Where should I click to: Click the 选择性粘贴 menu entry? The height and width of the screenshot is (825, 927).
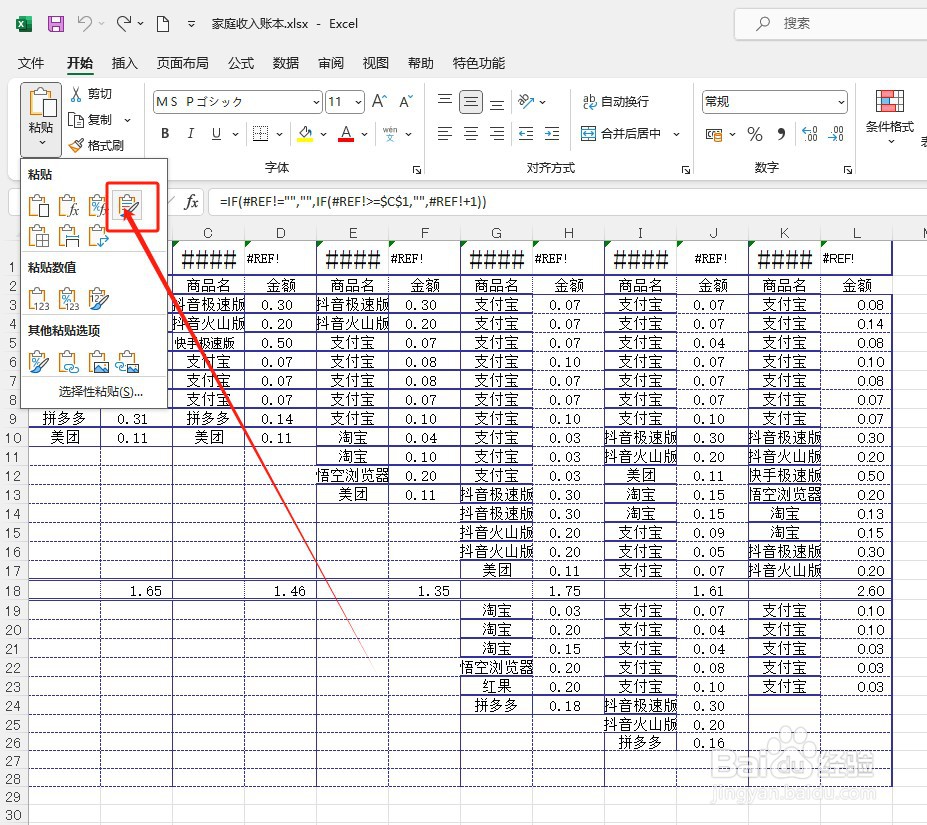click(98, 392)
